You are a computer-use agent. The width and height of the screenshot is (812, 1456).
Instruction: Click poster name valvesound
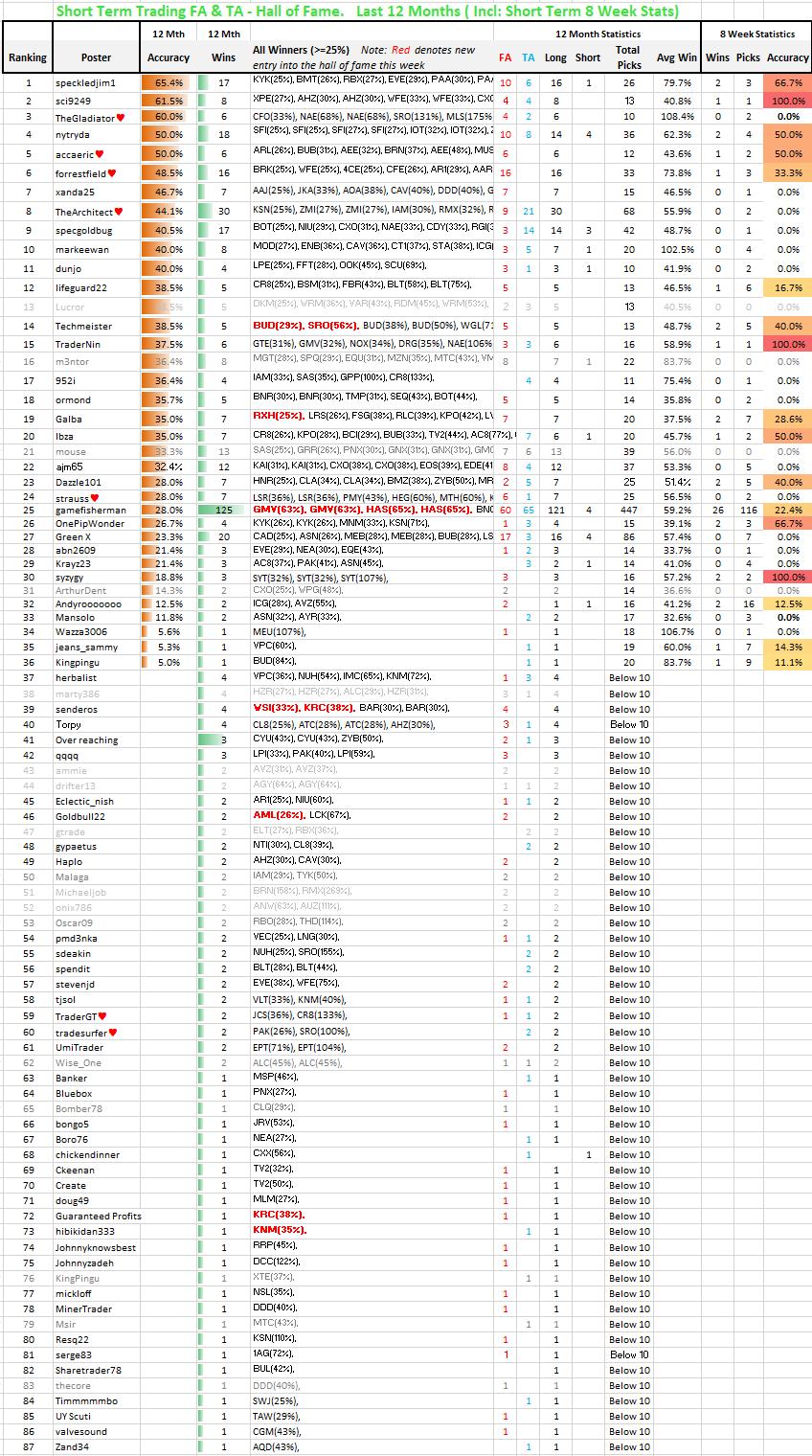pyautogui.click(x=80, y=1432)
